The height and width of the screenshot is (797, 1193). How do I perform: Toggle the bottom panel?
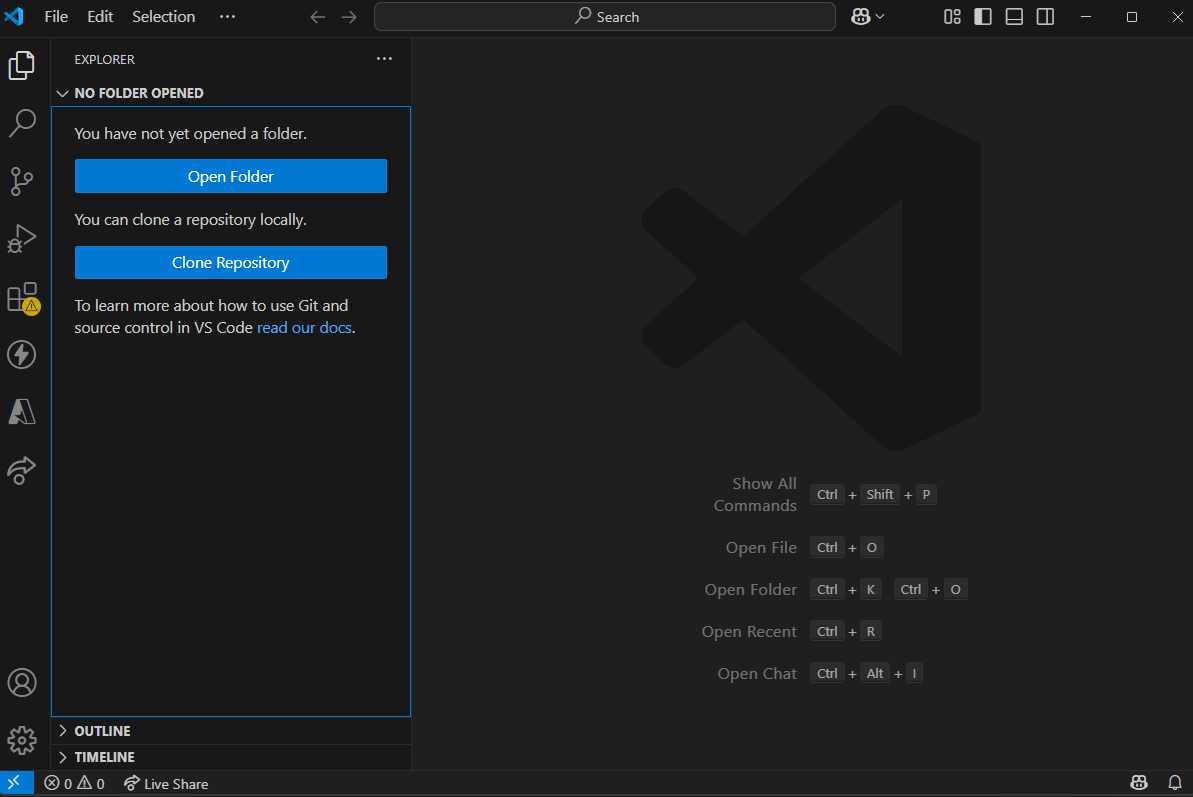1014,17
